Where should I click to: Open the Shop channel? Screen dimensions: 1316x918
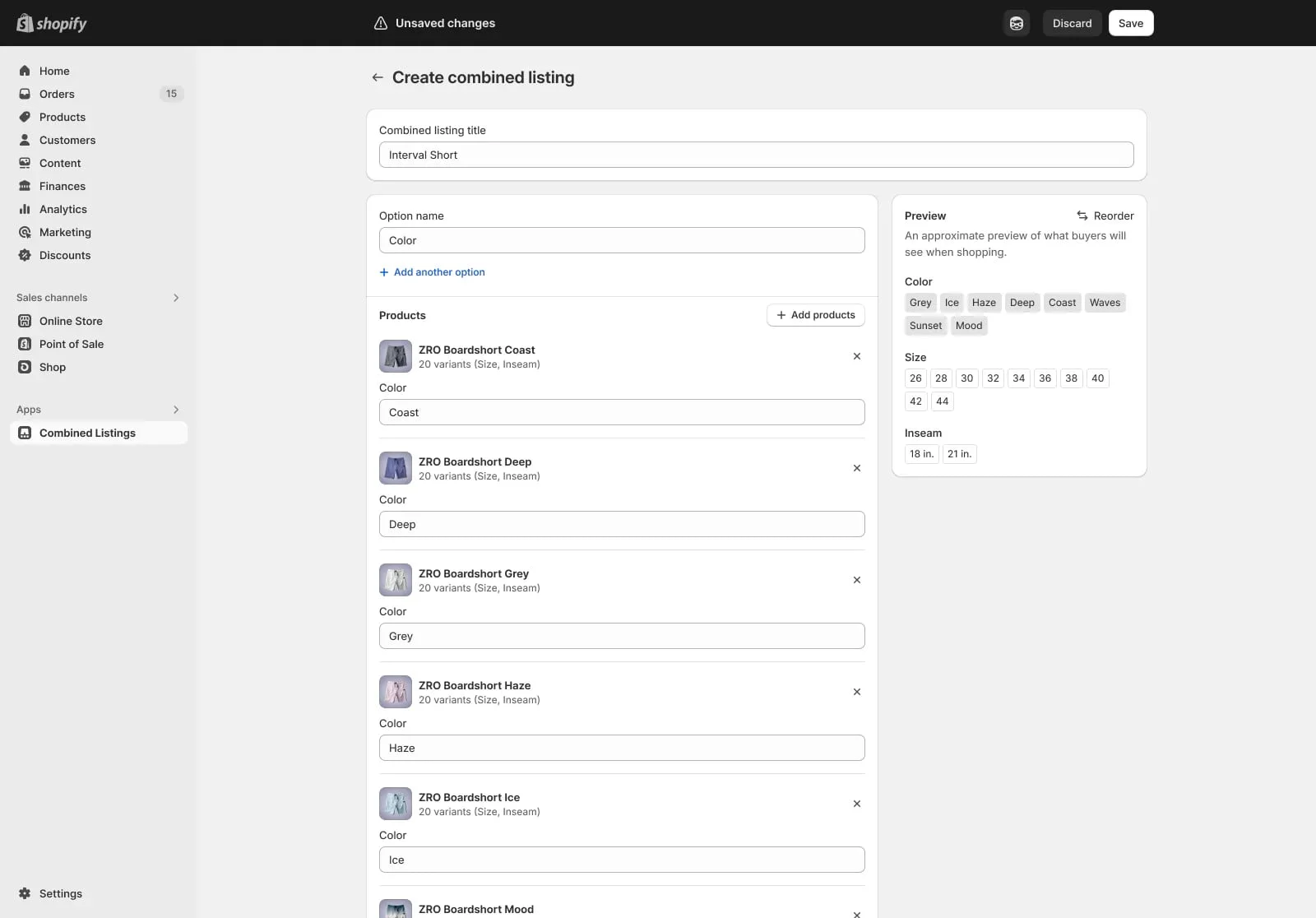[99, 367]
